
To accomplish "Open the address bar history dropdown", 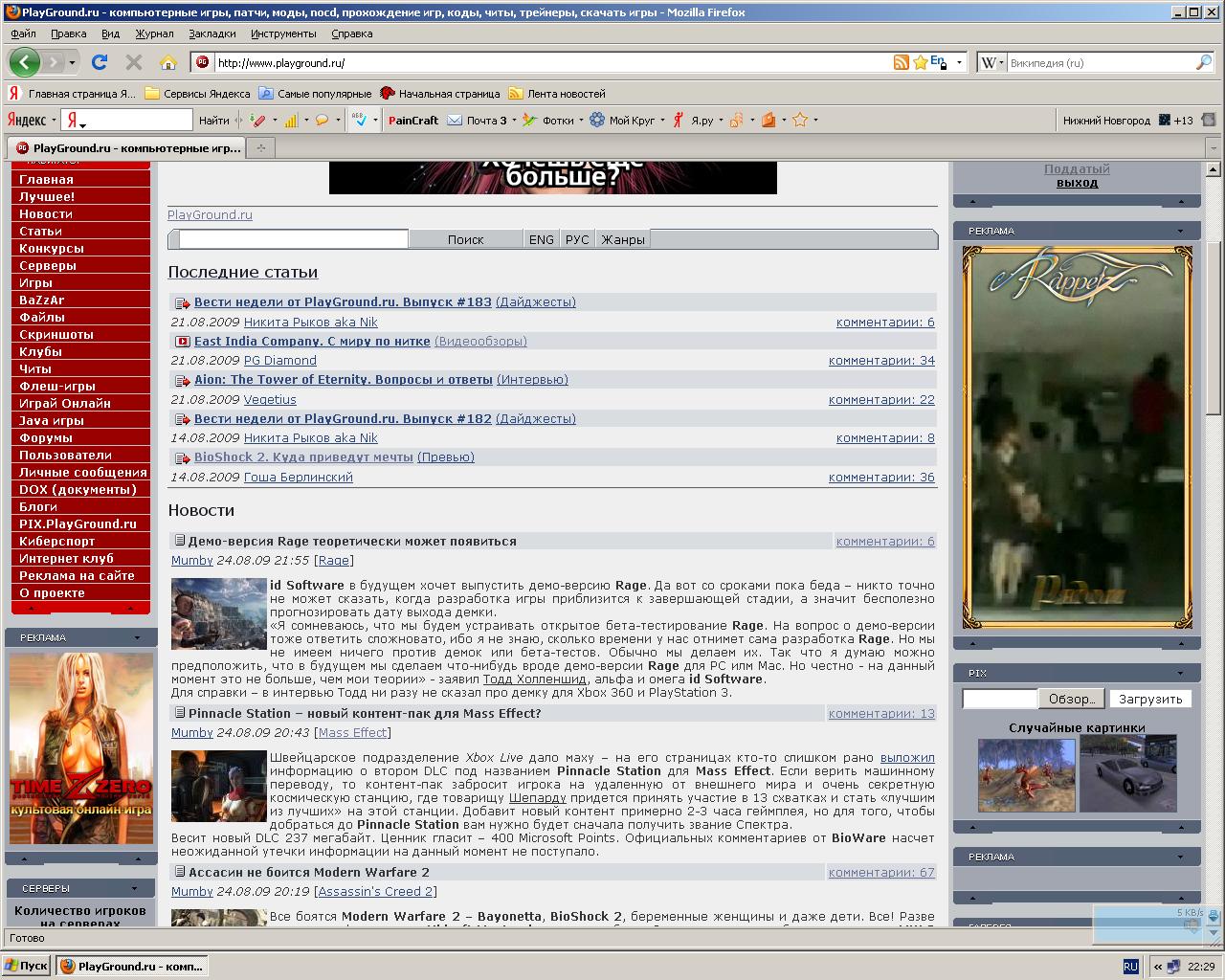I will (959, 62).
